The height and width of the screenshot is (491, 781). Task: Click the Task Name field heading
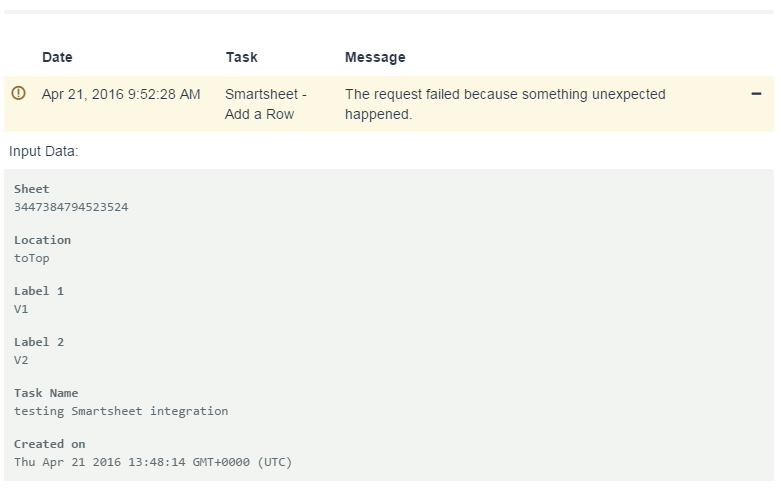pyautogui.click(x=46, y=393)
